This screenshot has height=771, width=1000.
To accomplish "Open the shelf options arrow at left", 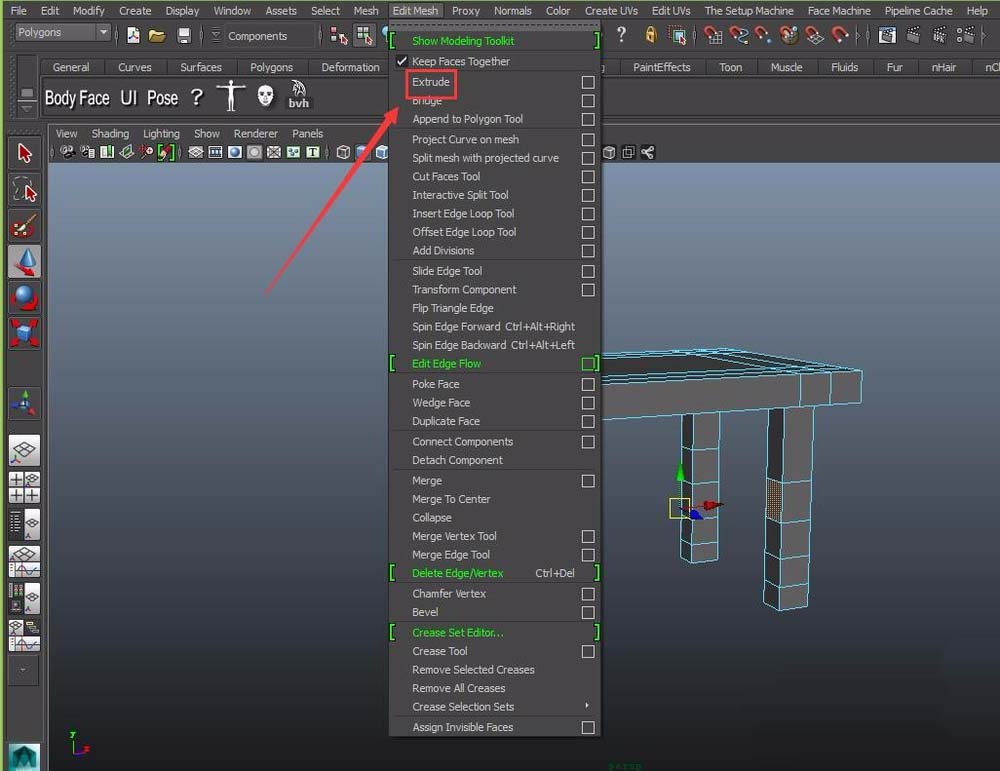I will pyautogui.click(x=27, y=109).
